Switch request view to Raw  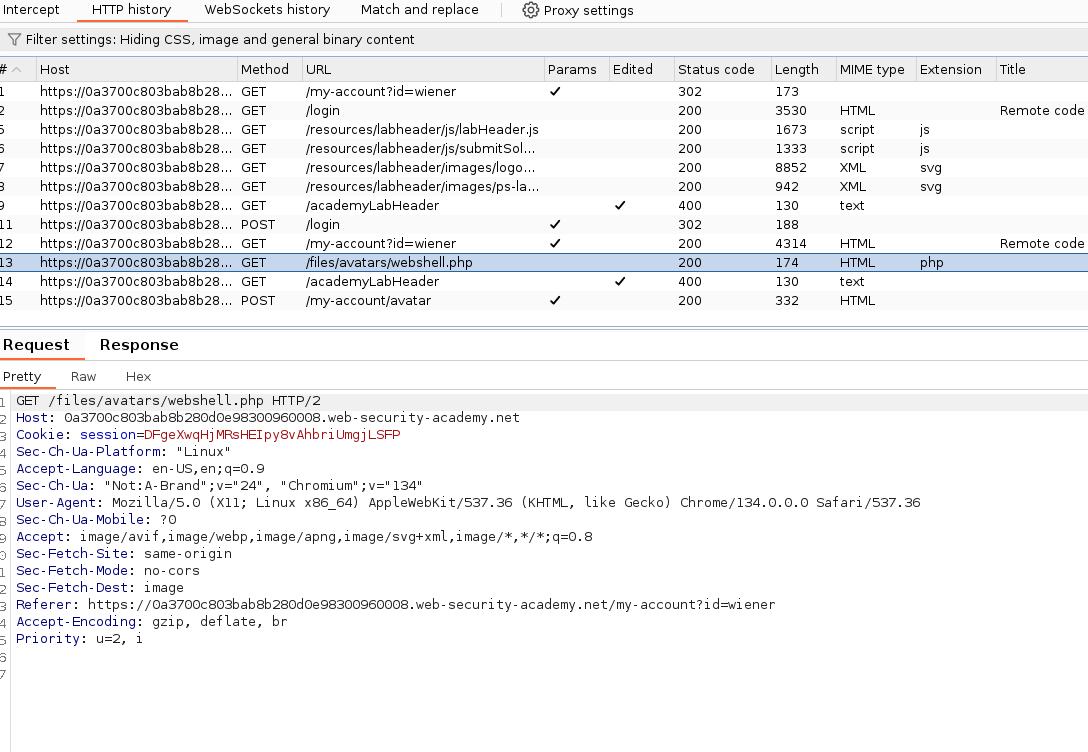pos(83,377)
